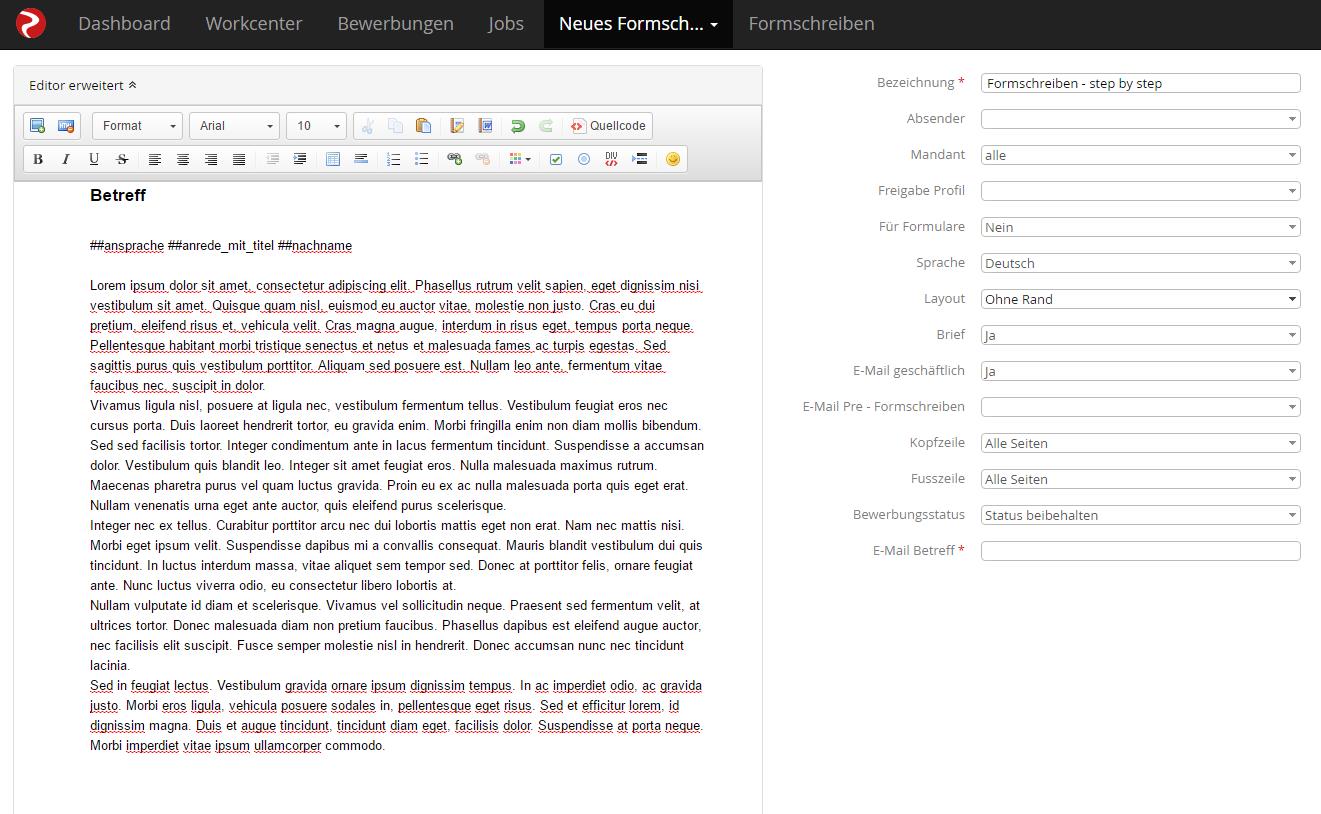Click the red application logo
Viewport: 1321px width, 814px height.
[31, 23]
